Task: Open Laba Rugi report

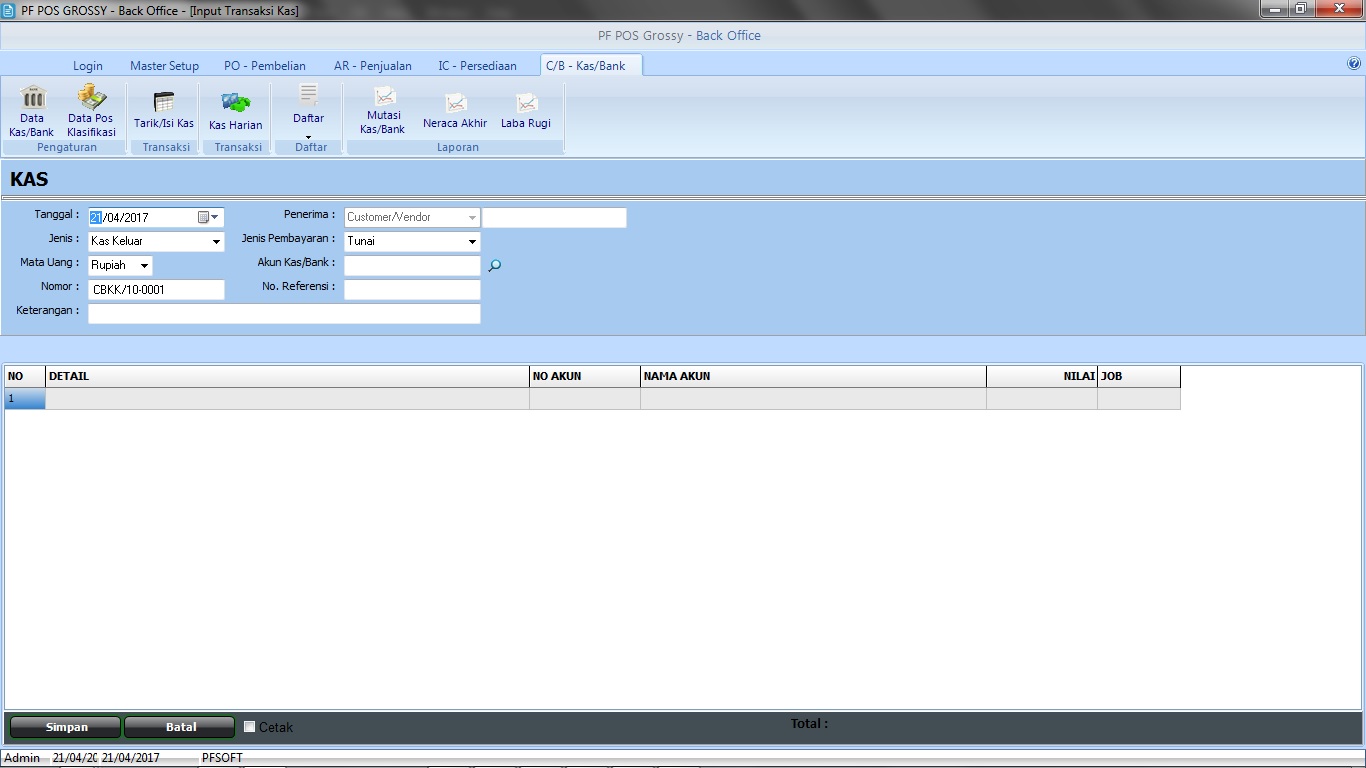Action: tap(526, 110)
